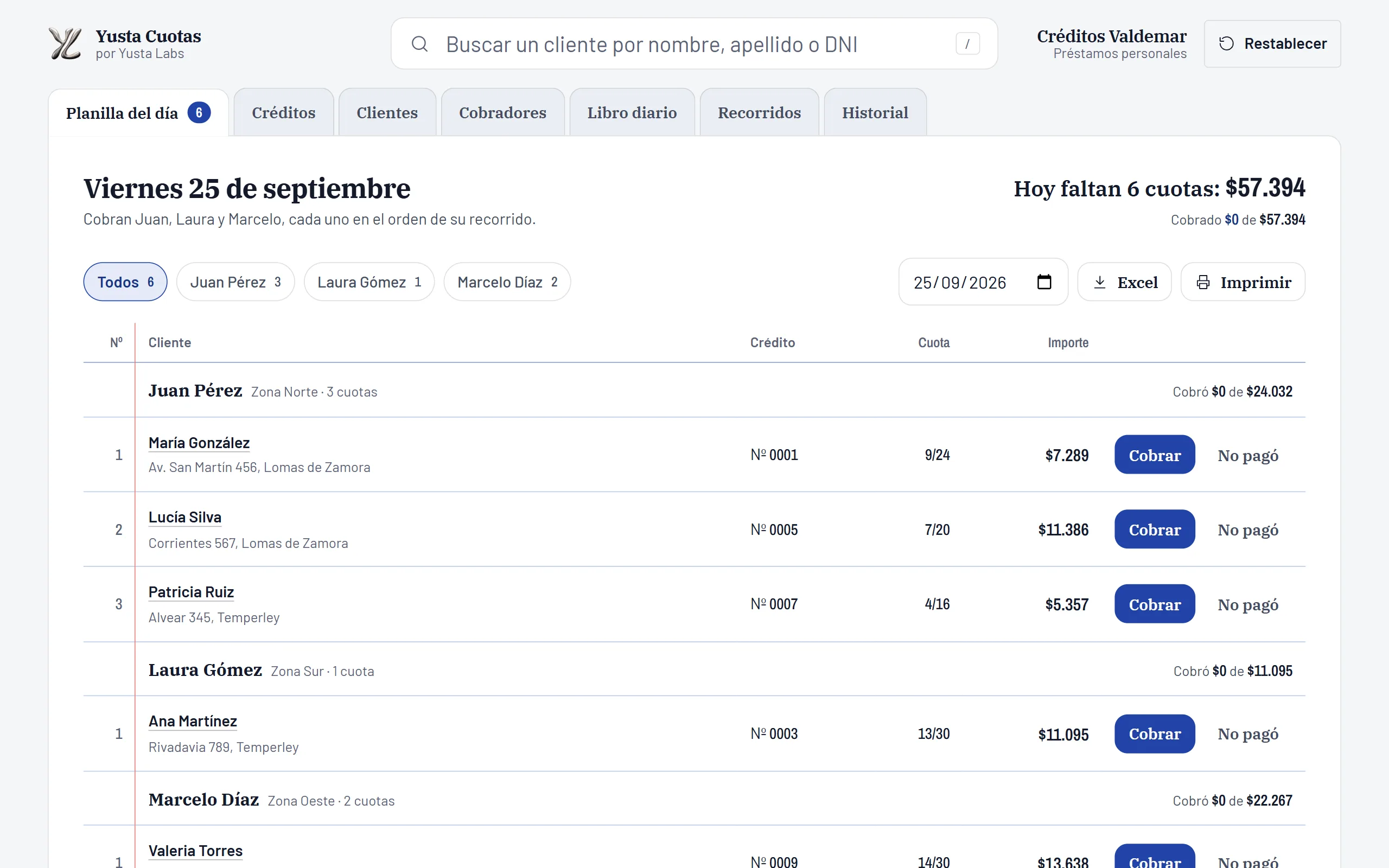Click address Av. San Martín 456, Lomas de Zamora

[x=259, y=467]
